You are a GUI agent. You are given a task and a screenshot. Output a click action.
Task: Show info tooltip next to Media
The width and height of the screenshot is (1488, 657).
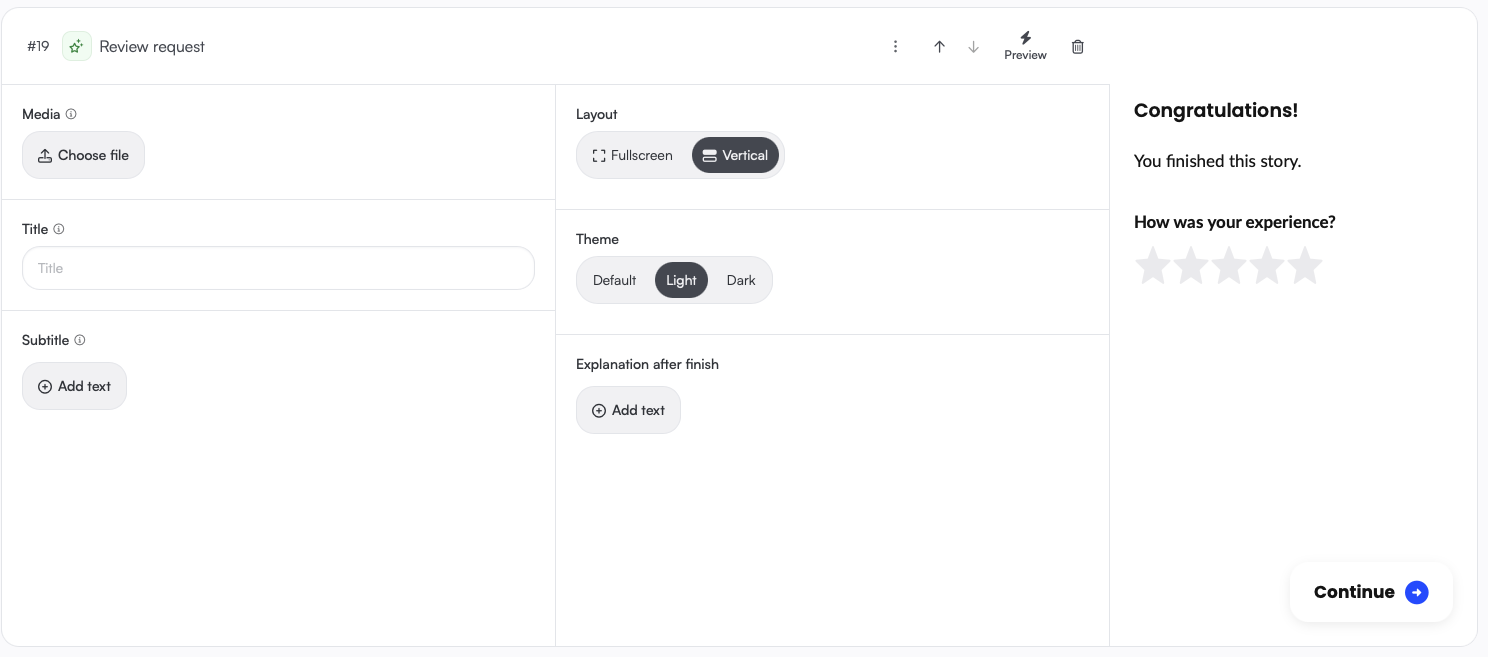71,114
